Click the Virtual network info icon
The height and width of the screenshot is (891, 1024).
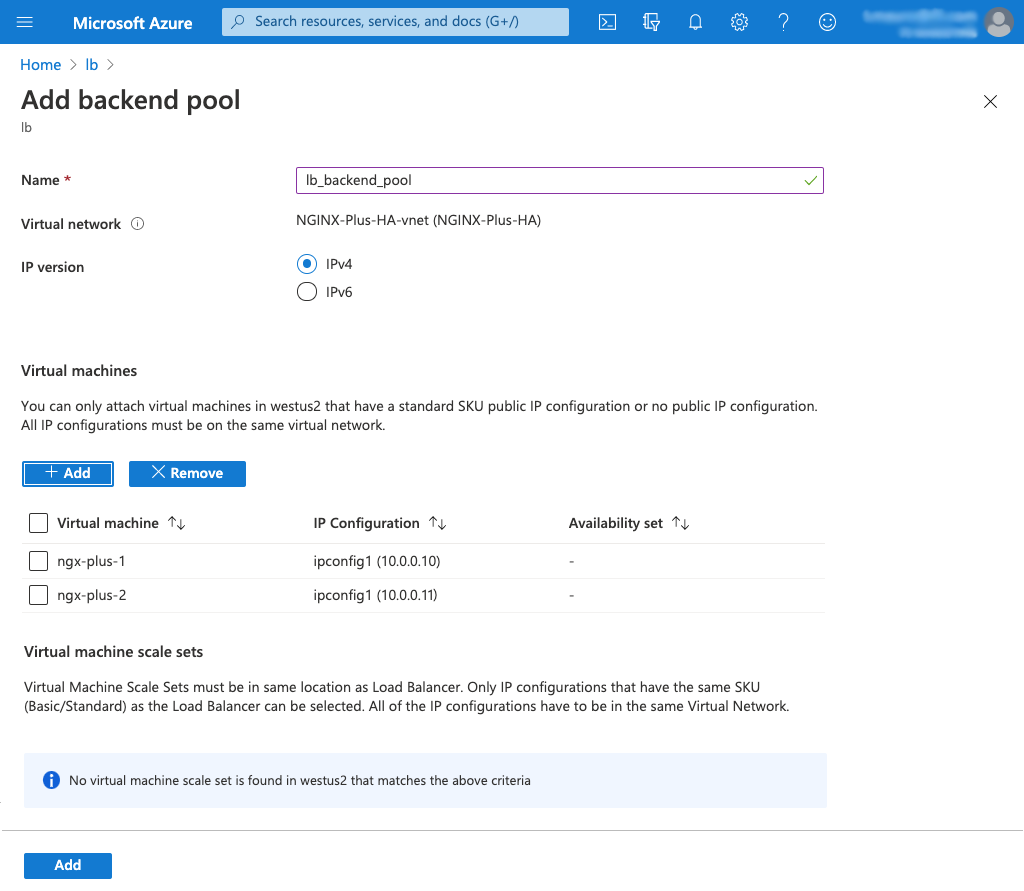click(x=138, y=224)
